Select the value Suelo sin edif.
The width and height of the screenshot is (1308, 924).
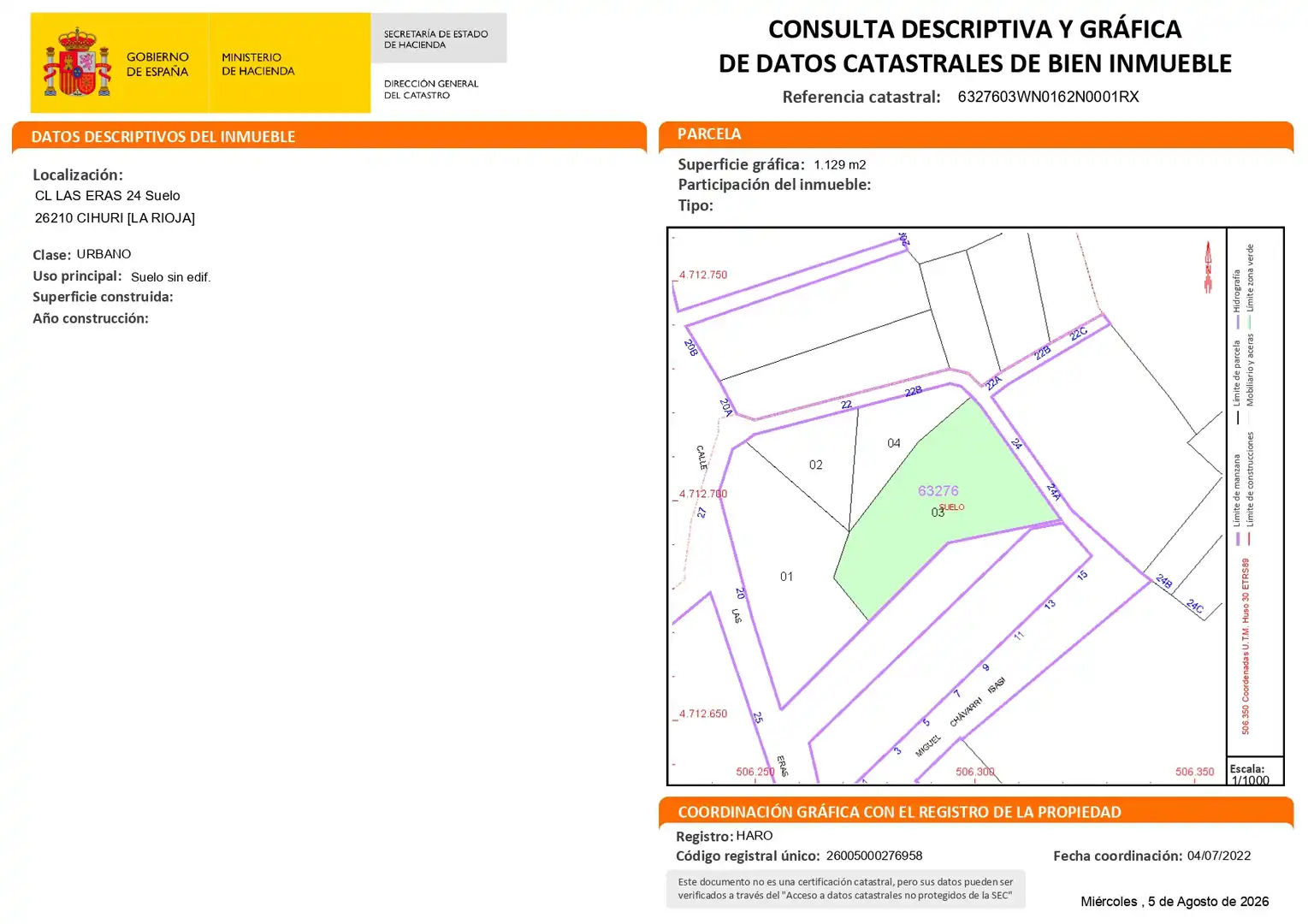point(170,277)
